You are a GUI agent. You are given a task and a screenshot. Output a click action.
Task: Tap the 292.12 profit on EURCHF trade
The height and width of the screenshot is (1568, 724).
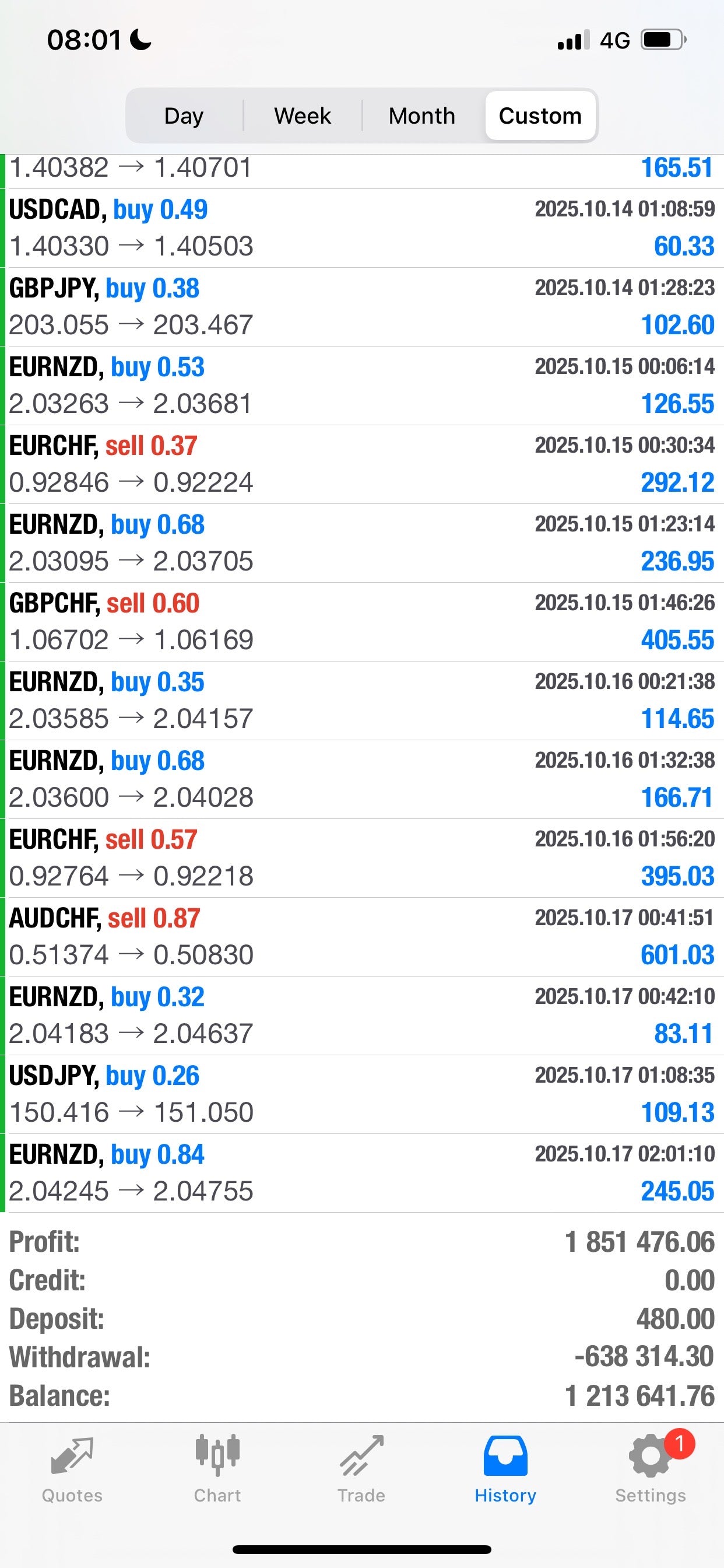pos(677,482)
